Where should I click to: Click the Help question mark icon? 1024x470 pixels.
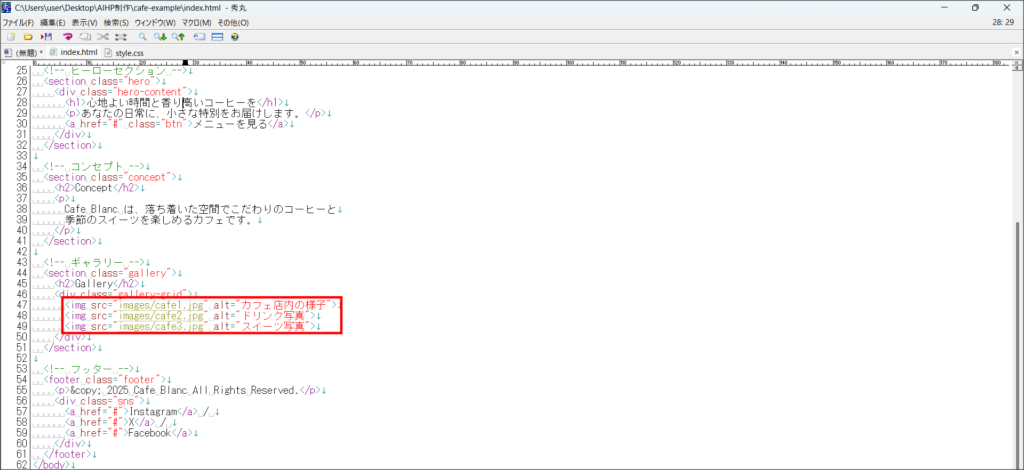234,36
